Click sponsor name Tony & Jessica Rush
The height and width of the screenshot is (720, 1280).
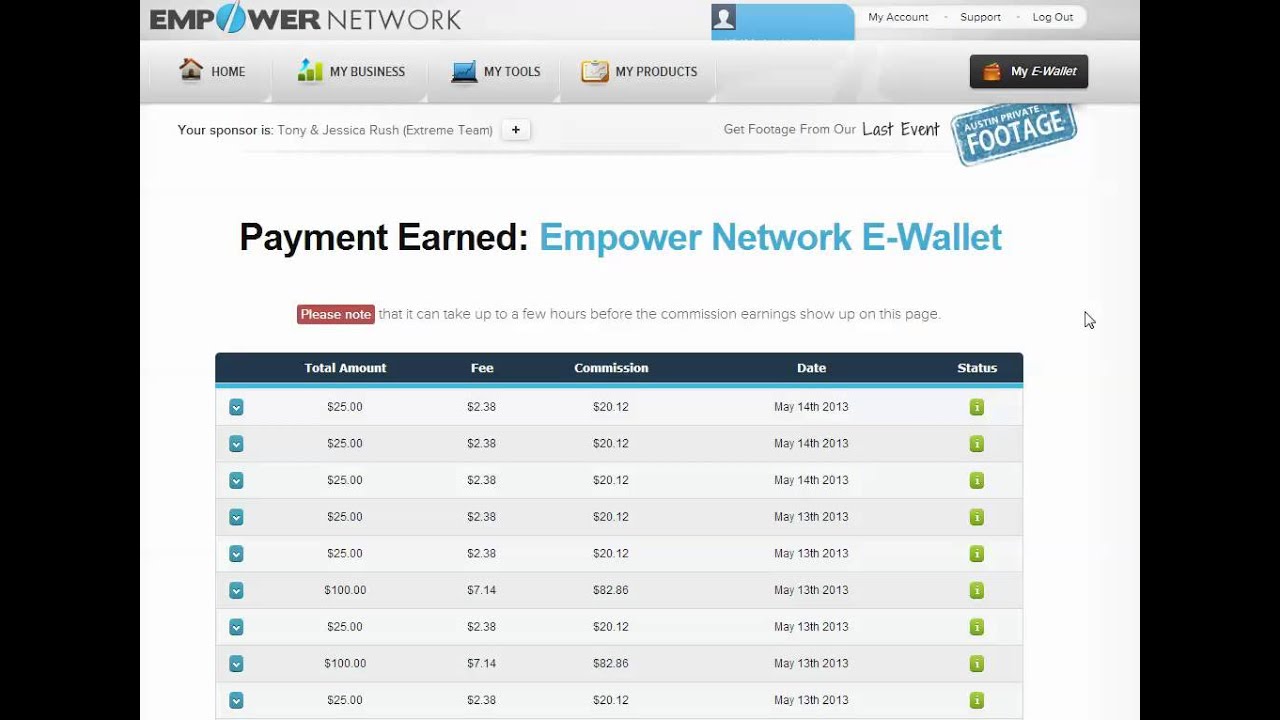pos(385,130)
